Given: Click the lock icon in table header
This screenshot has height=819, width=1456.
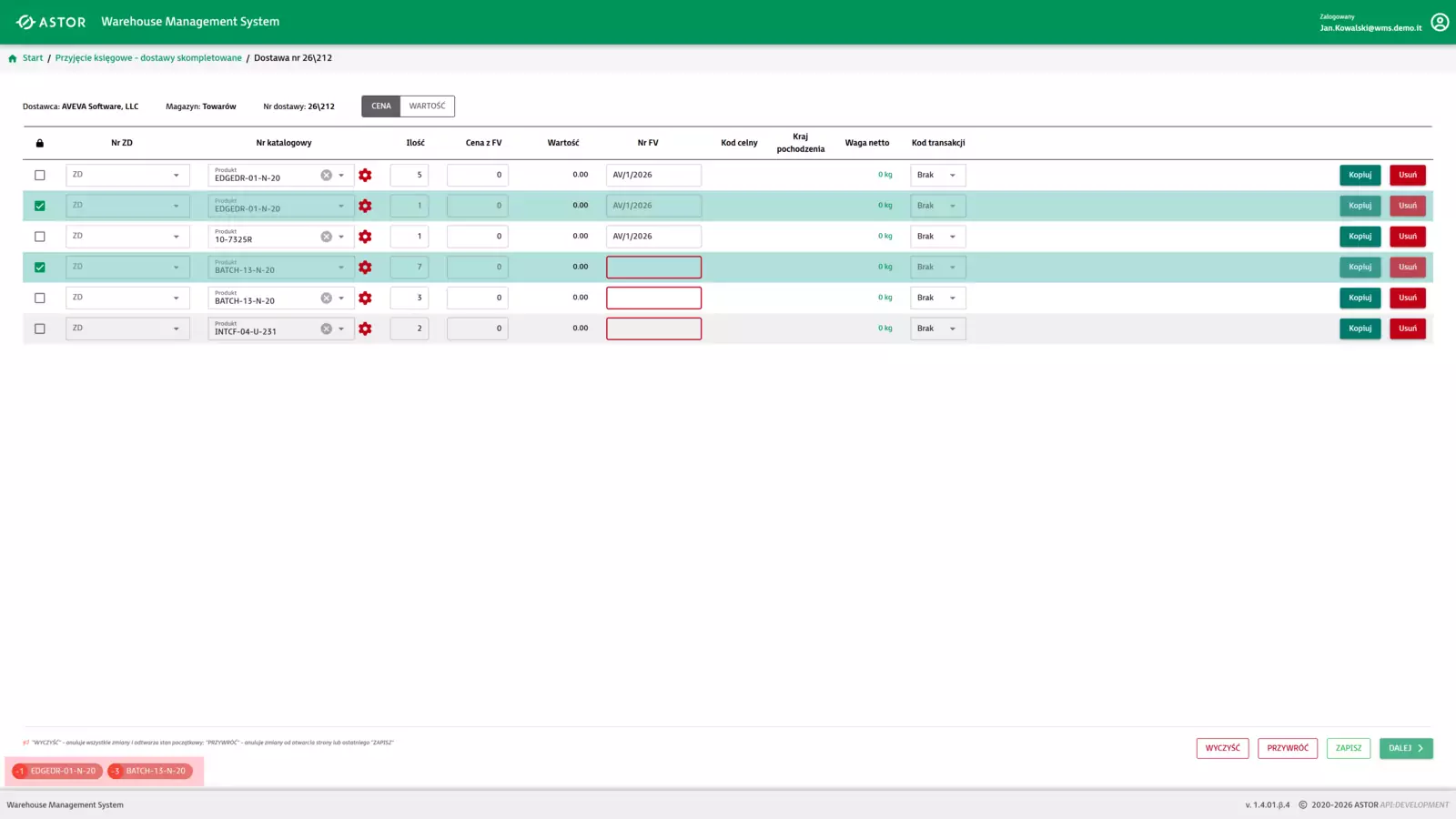Looking at the screenshot, I should coord(39,143).
